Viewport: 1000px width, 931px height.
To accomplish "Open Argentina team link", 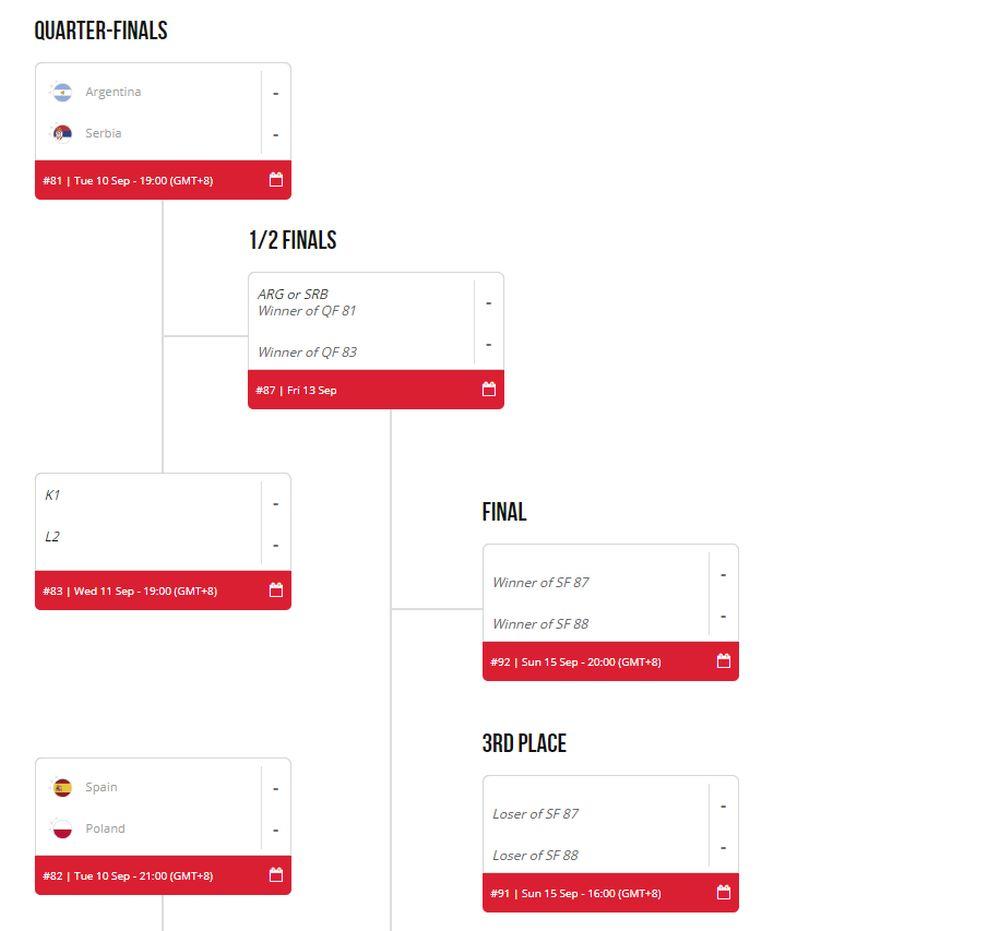I will (113, 92).
